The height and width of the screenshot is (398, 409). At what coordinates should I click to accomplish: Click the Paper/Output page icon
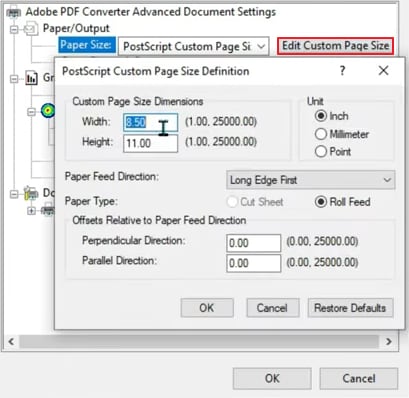30,29
